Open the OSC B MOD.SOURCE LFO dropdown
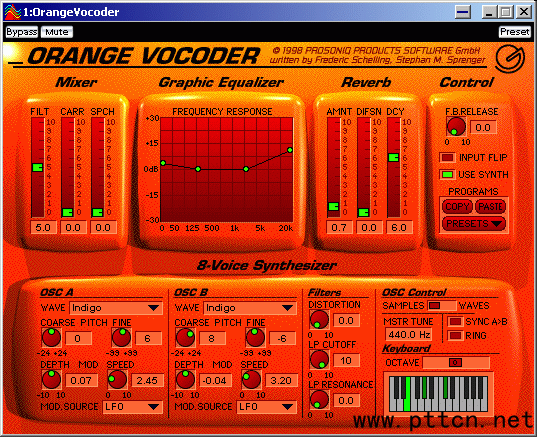537x437 pixels. pos(266,407)
